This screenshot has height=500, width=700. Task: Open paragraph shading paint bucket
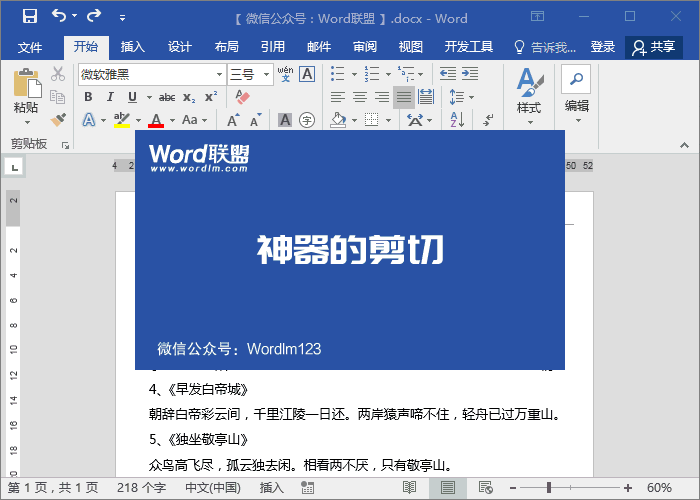click(x=338, y=120)
